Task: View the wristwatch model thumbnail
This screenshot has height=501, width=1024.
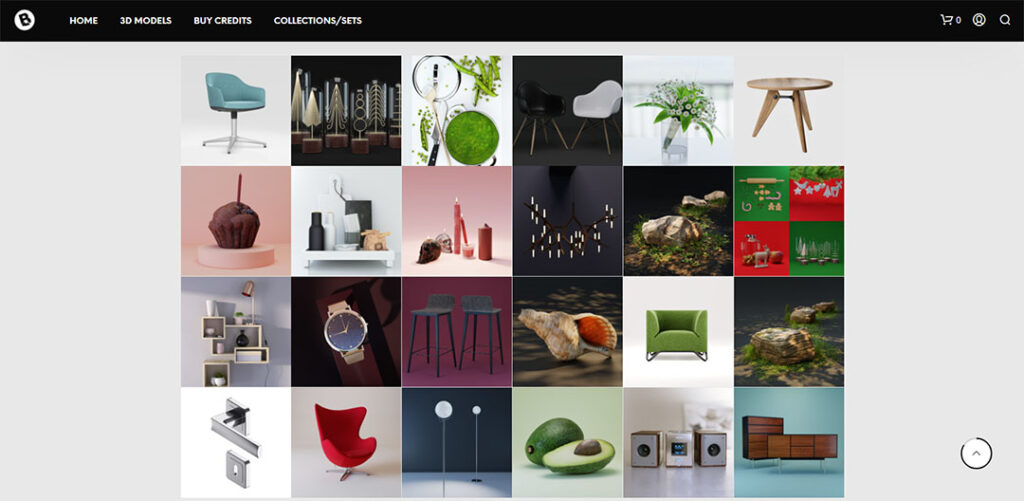Action: click(x=346, y=332)
